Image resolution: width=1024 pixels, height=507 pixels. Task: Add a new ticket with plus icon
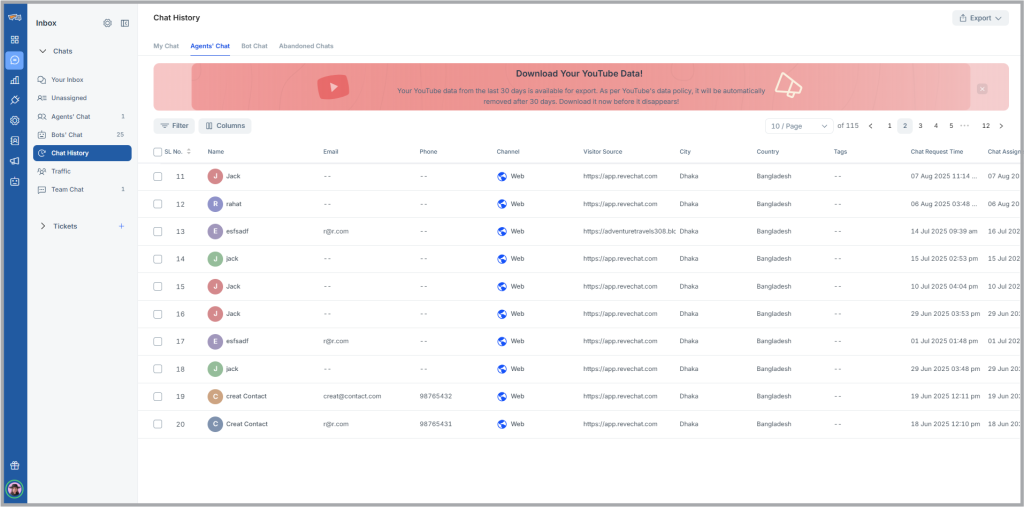coord(122,226)
